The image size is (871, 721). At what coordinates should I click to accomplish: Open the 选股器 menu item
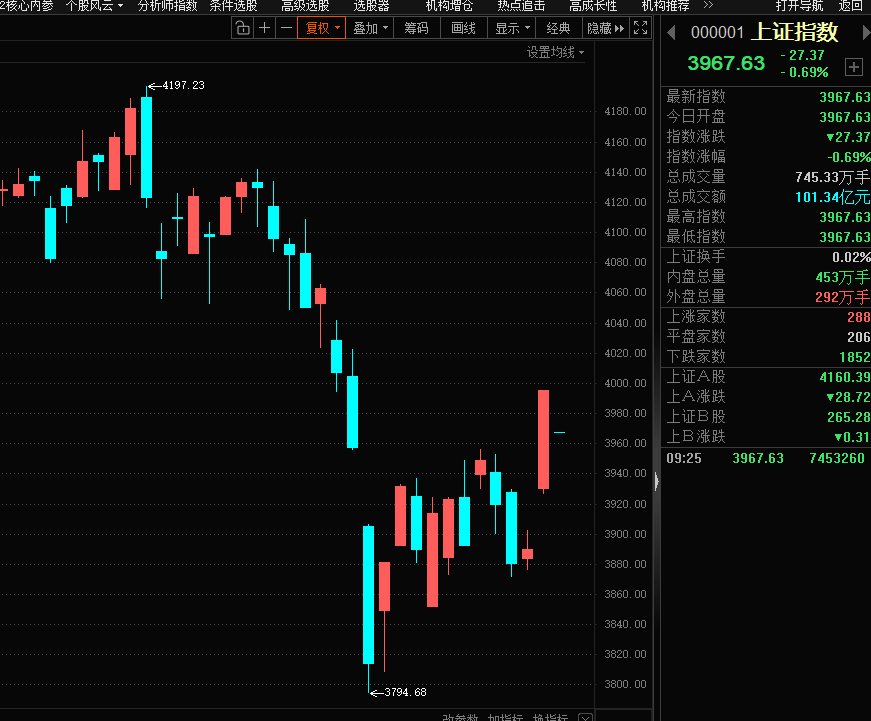pyautogui.click(x=371, y=6)
